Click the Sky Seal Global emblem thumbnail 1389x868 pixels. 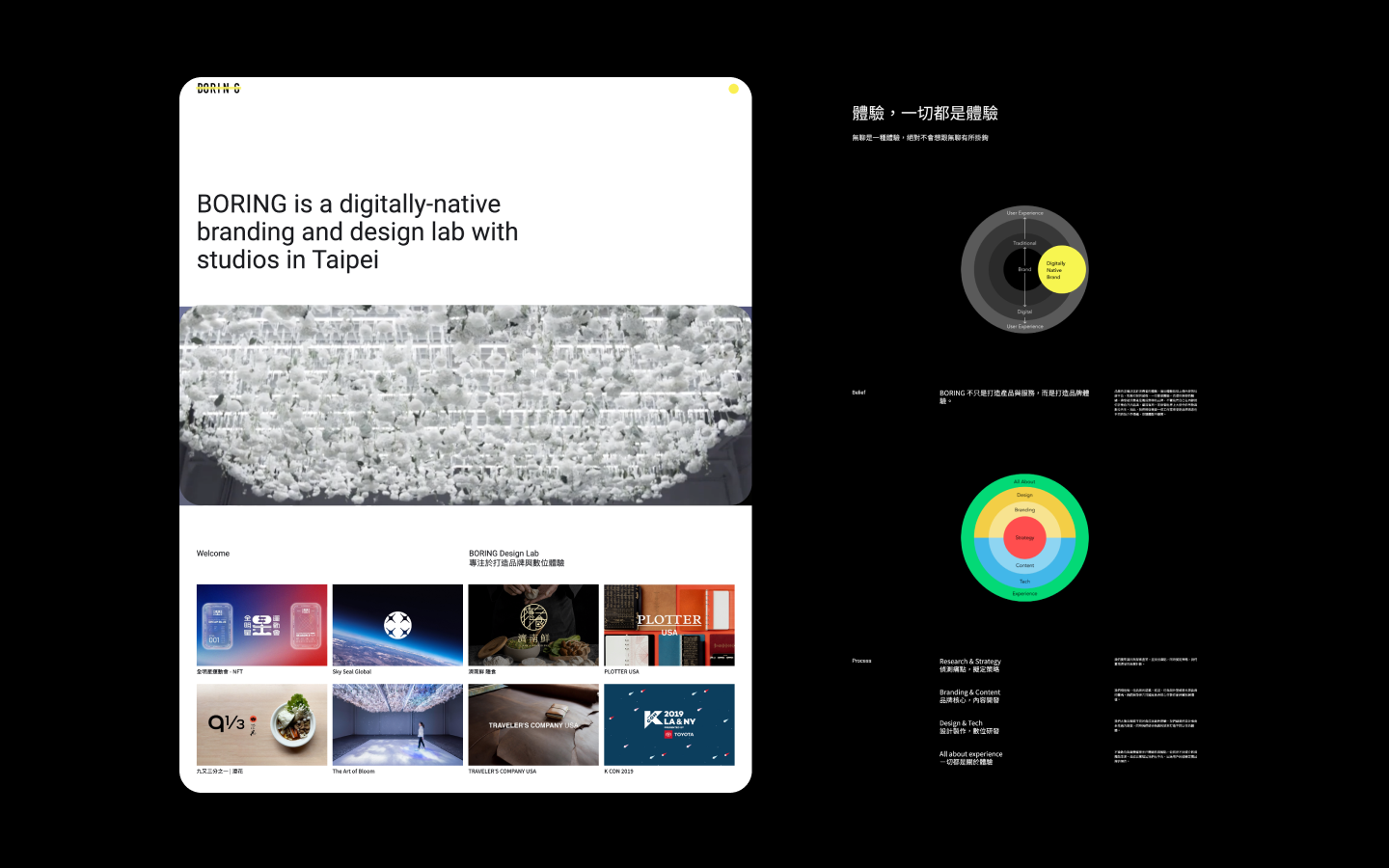click(x=397, y=625)
